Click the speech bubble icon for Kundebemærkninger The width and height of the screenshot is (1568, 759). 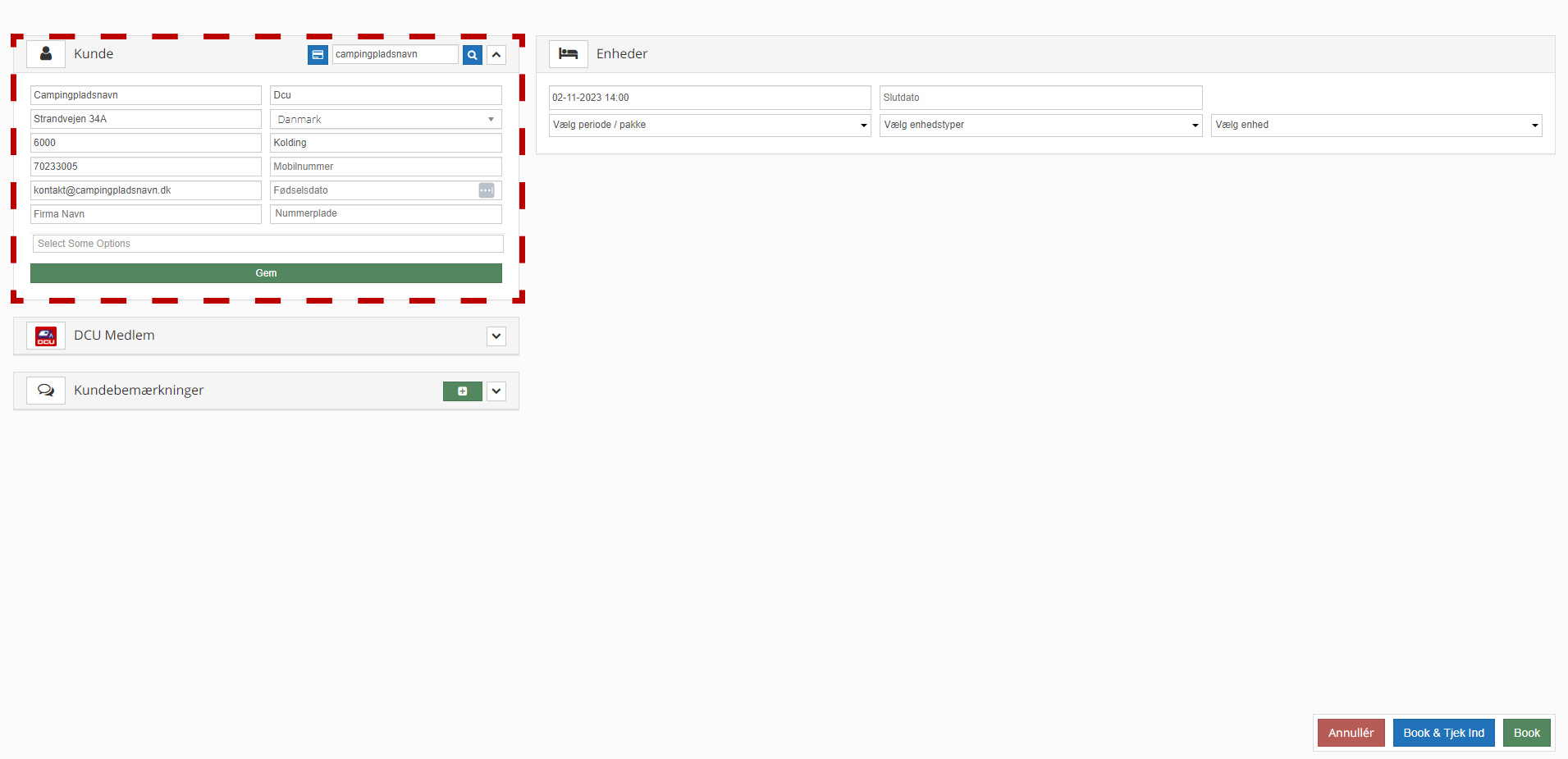click(x=46, y=391)
